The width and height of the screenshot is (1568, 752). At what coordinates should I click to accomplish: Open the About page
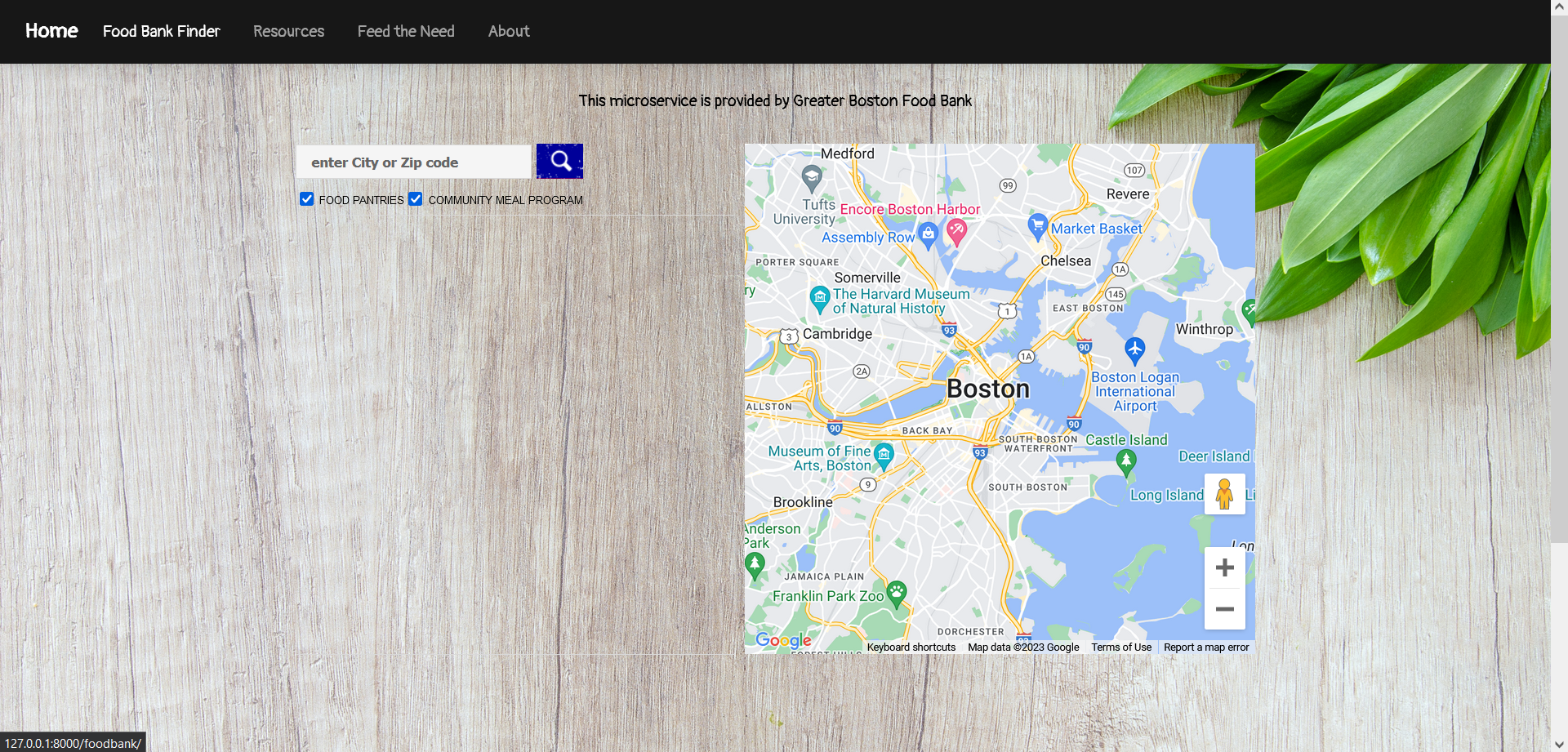(x=509, y=31)
